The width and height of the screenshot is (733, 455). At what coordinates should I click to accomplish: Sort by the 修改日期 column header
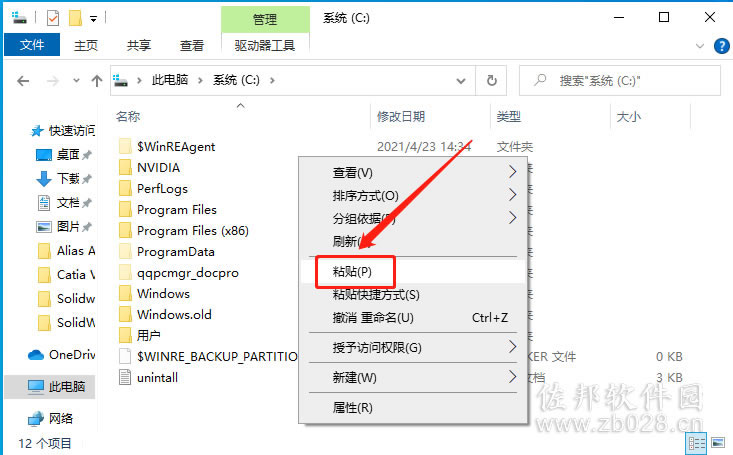point(401,116)
